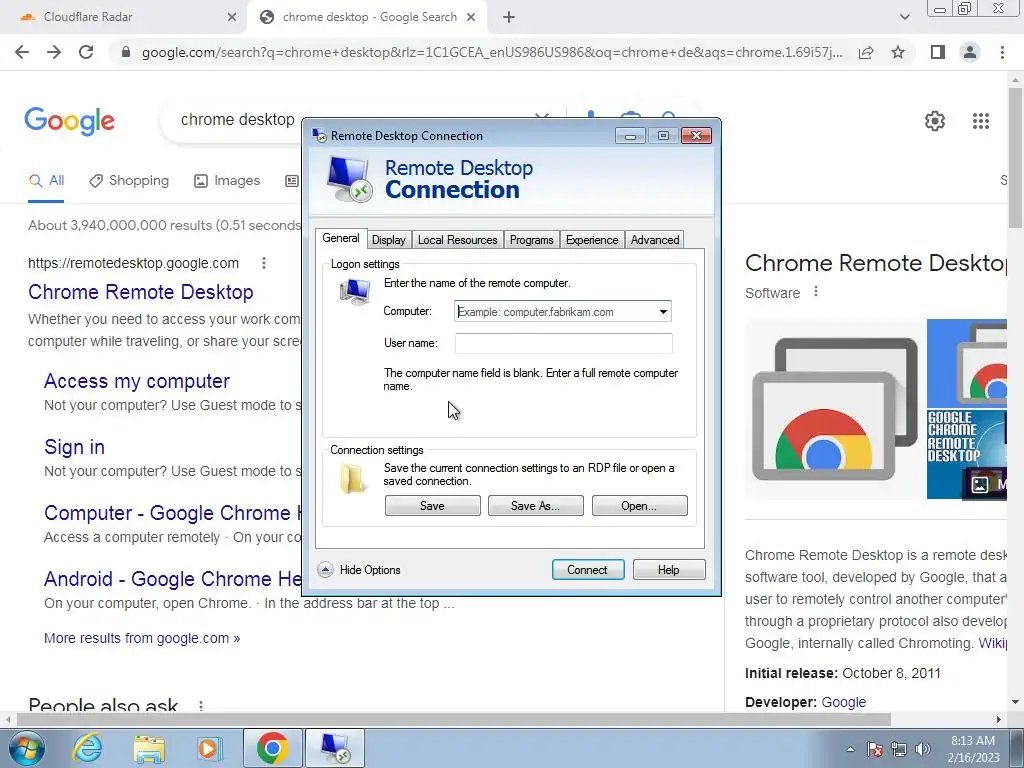Click the horizontal scrollbar at page bottom
Screen dimensions: 1024x768
pyautogui.click(x=454, y=719)
